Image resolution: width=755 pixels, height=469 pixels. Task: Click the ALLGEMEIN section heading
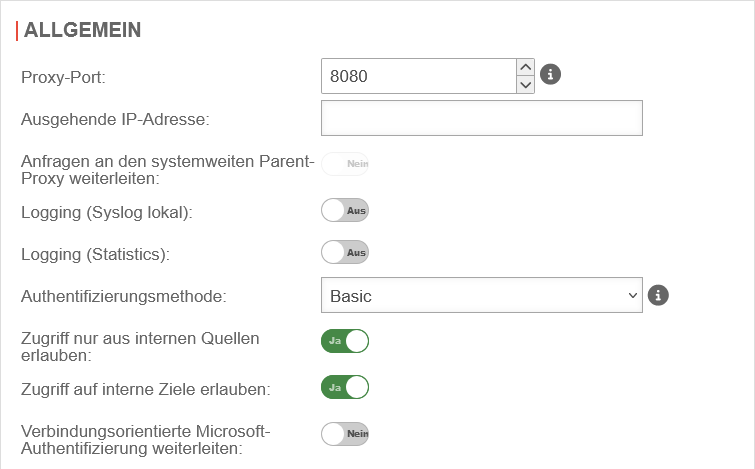82,30
